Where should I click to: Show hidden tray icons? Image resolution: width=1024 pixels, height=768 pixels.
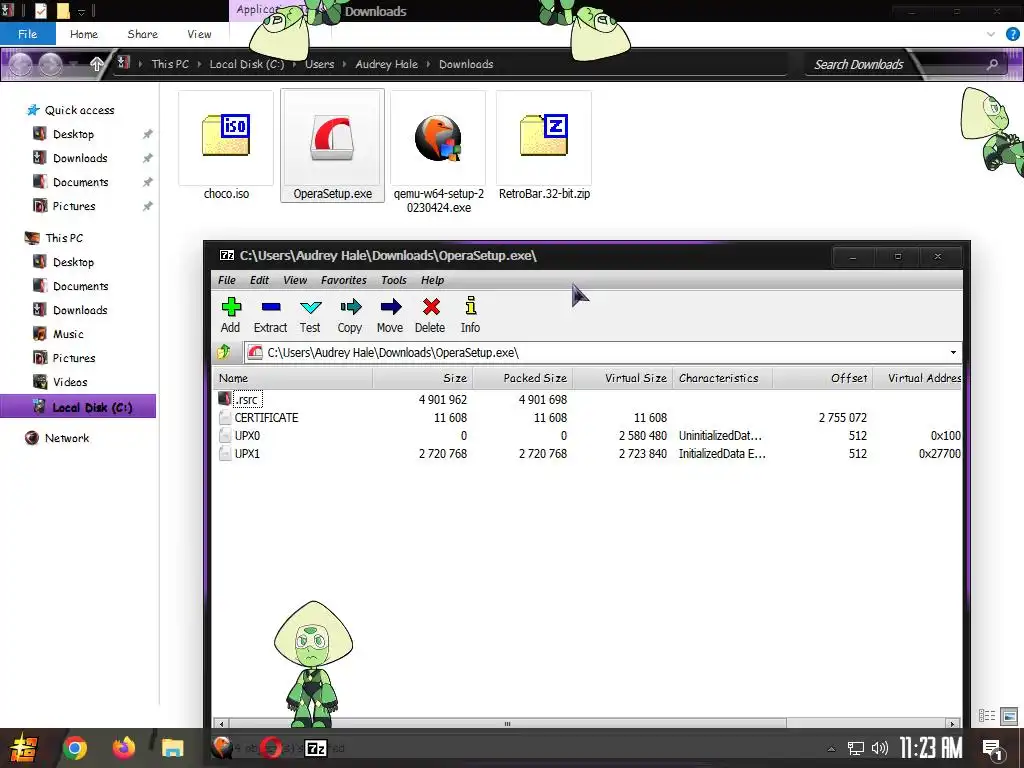coord(831,749)
